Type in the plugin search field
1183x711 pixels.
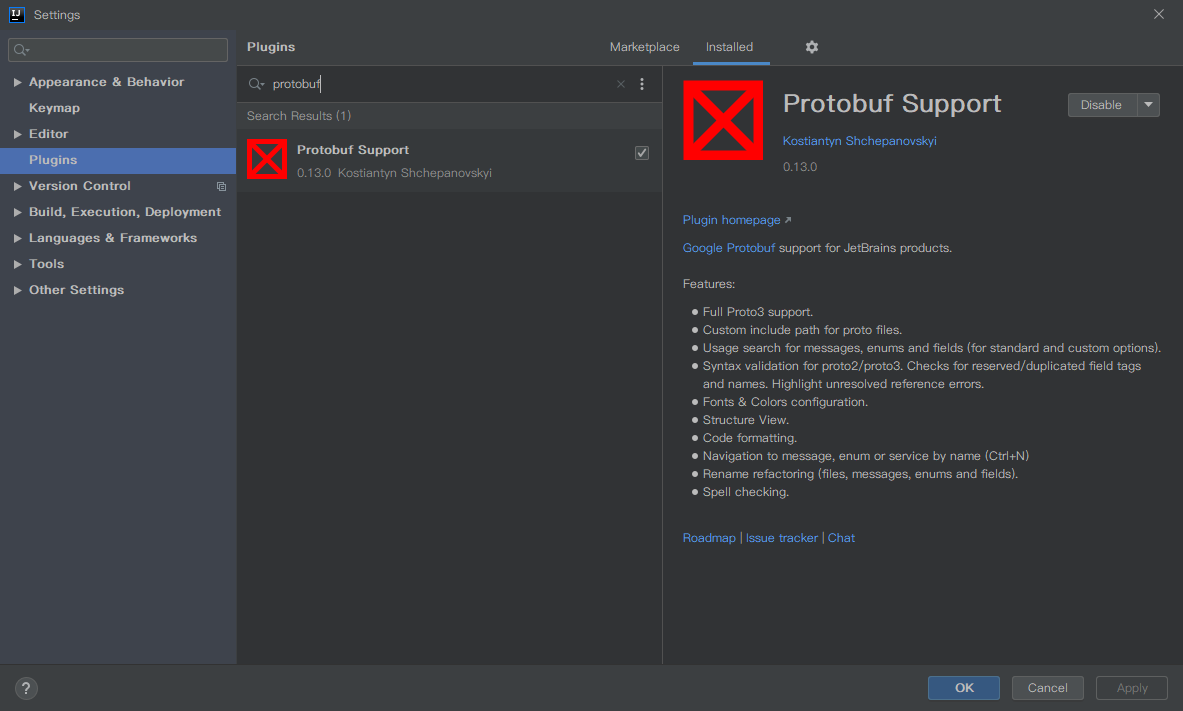[x=400, y=84]
